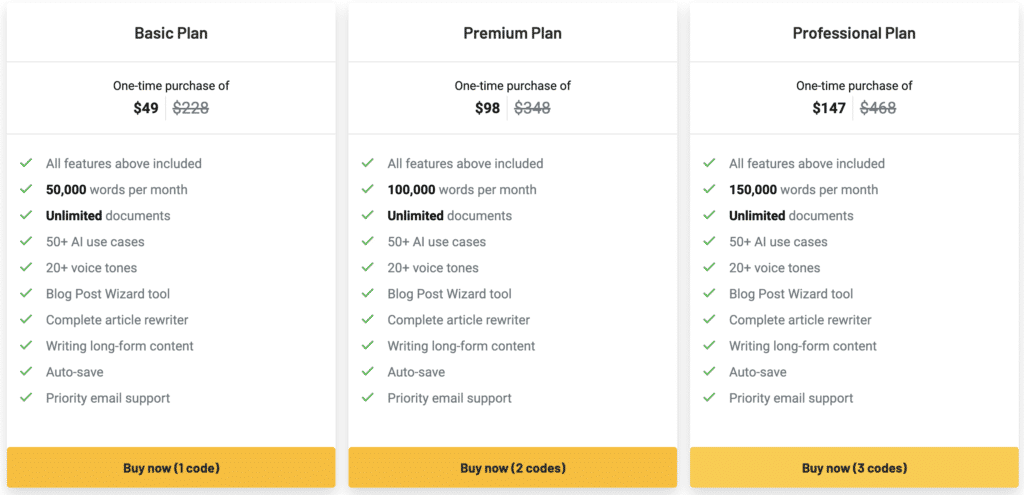
Task: Click checkmark beside 150,000 words per month
Action: click(x=709, y=189)
